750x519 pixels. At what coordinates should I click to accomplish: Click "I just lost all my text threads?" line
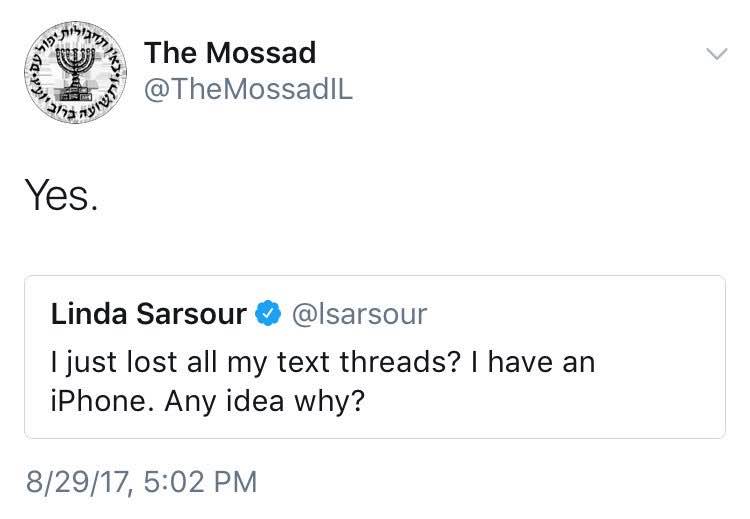tap(256, 363)
